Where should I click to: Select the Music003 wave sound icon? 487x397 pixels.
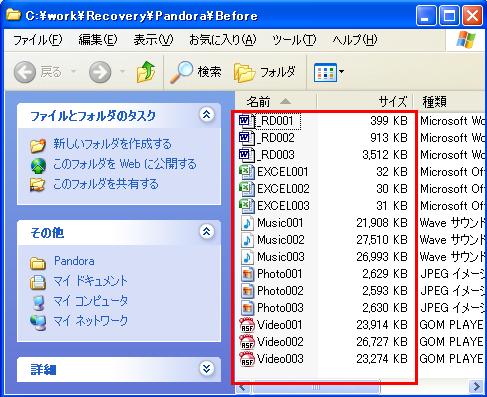tap(247, 257)
